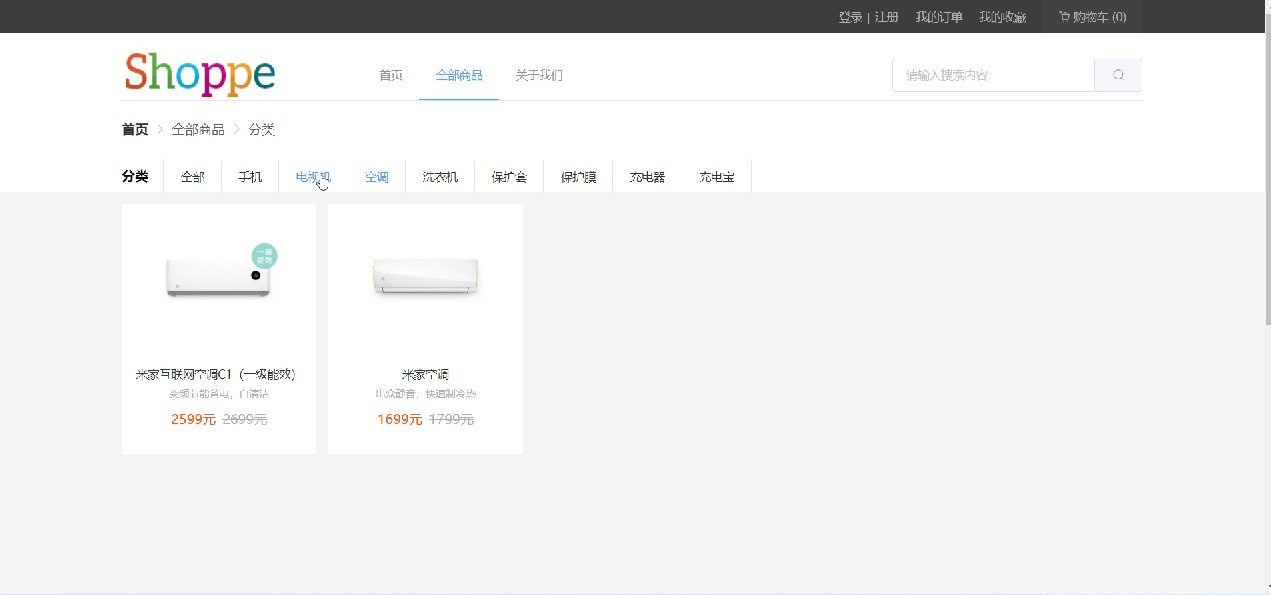The image size is (1271, 595).
Task: Click 全部商品 in the breadcrumb
Action: 197,130
